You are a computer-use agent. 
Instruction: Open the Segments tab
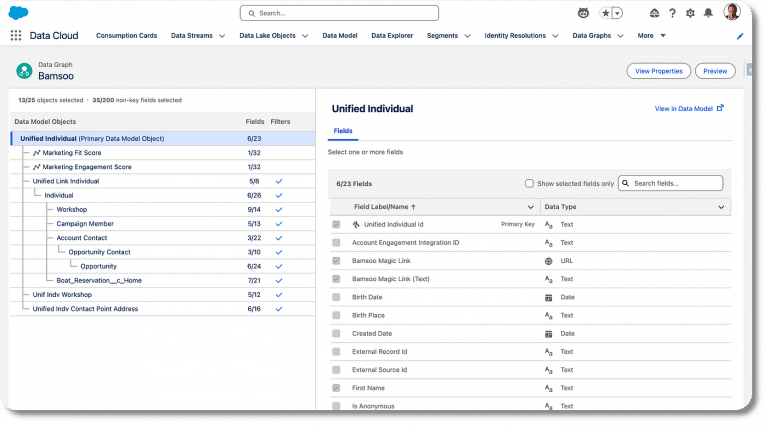[442, 36]
